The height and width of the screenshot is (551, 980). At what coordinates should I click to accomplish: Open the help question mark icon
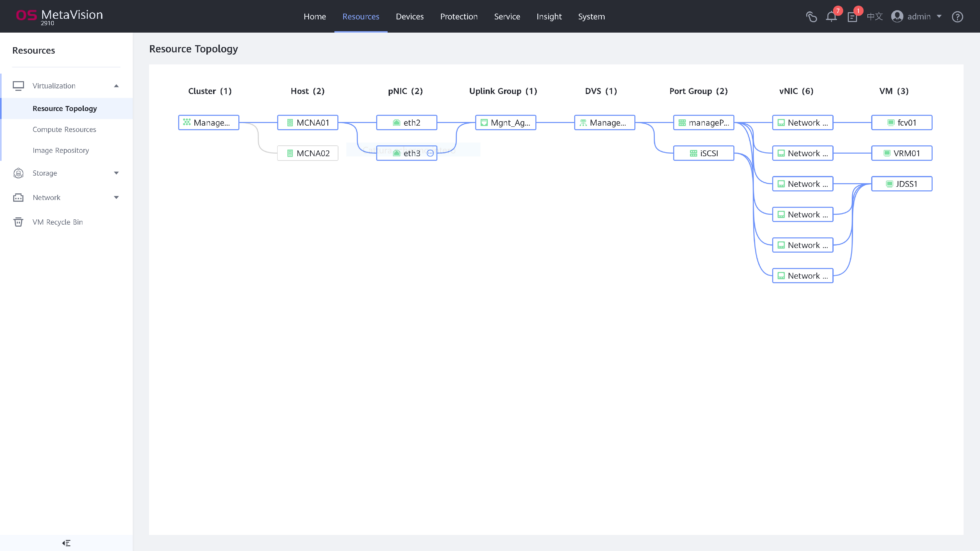[x=958, y=17]
